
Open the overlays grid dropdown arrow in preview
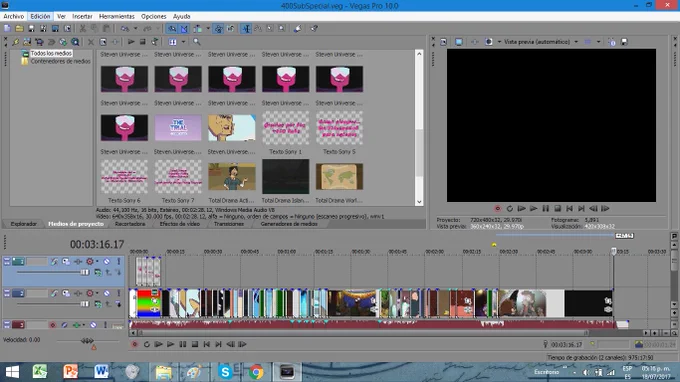tap(598, 42)
